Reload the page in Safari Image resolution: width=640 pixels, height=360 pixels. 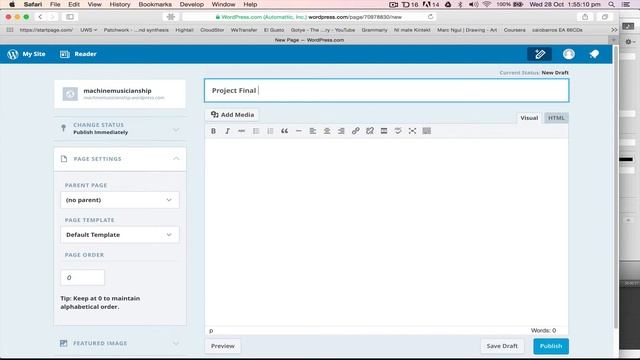(x=430, y=17)
